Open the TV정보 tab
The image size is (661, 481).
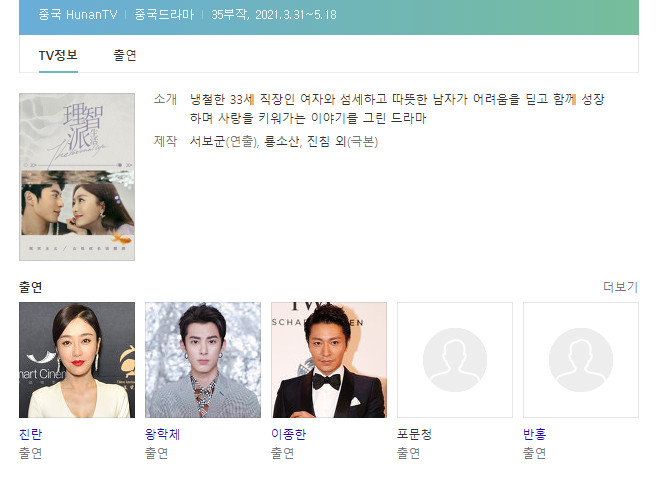[x=58, y=55]
